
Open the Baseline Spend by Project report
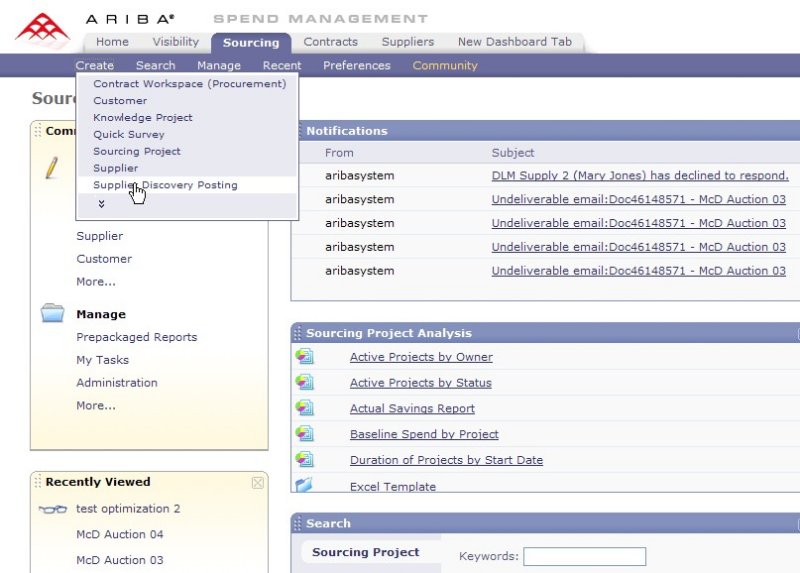424,434
